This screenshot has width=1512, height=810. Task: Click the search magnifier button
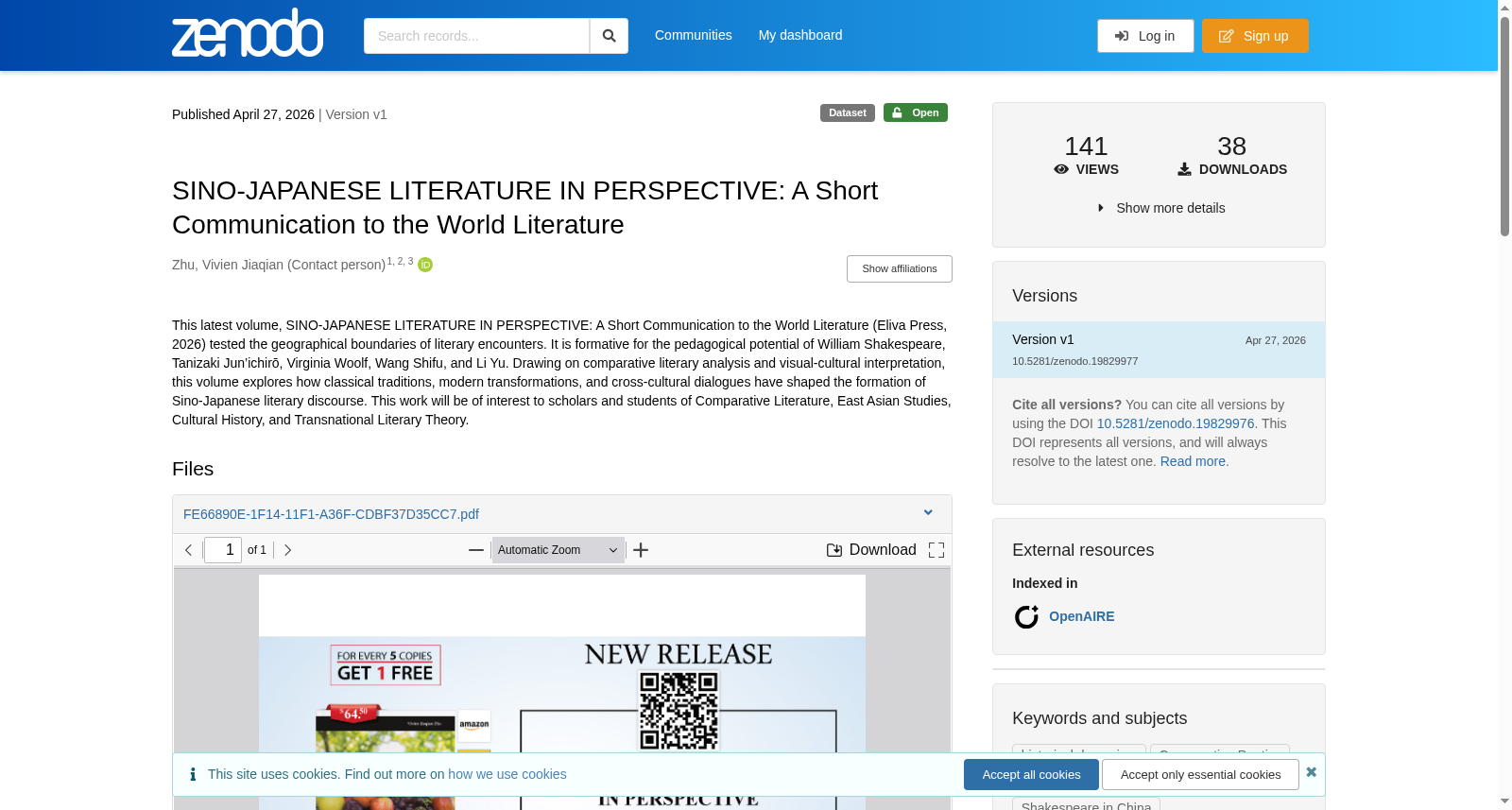click(x=609, y=36)
